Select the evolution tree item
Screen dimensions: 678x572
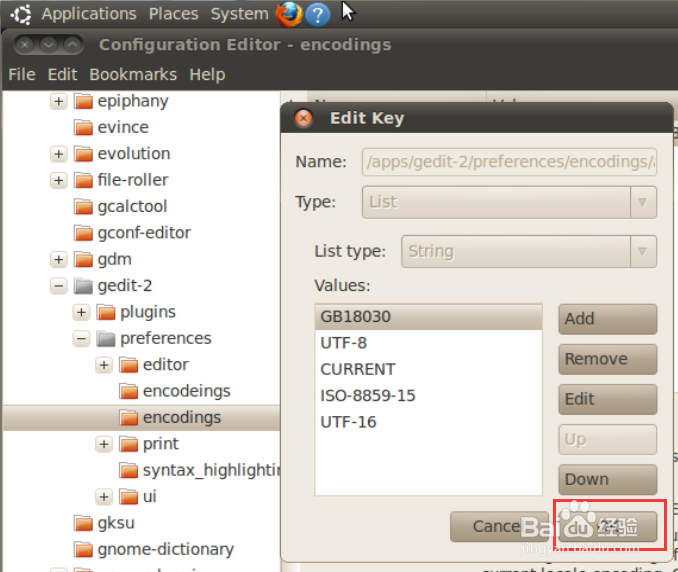[134, 154]
